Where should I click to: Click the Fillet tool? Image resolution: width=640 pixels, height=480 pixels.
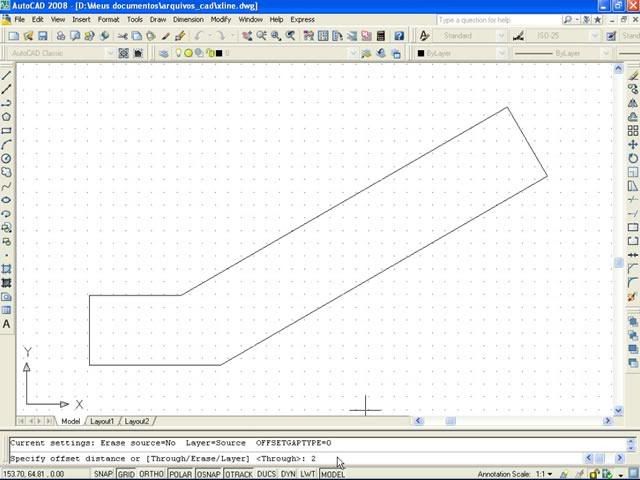(x=633, y=282)
